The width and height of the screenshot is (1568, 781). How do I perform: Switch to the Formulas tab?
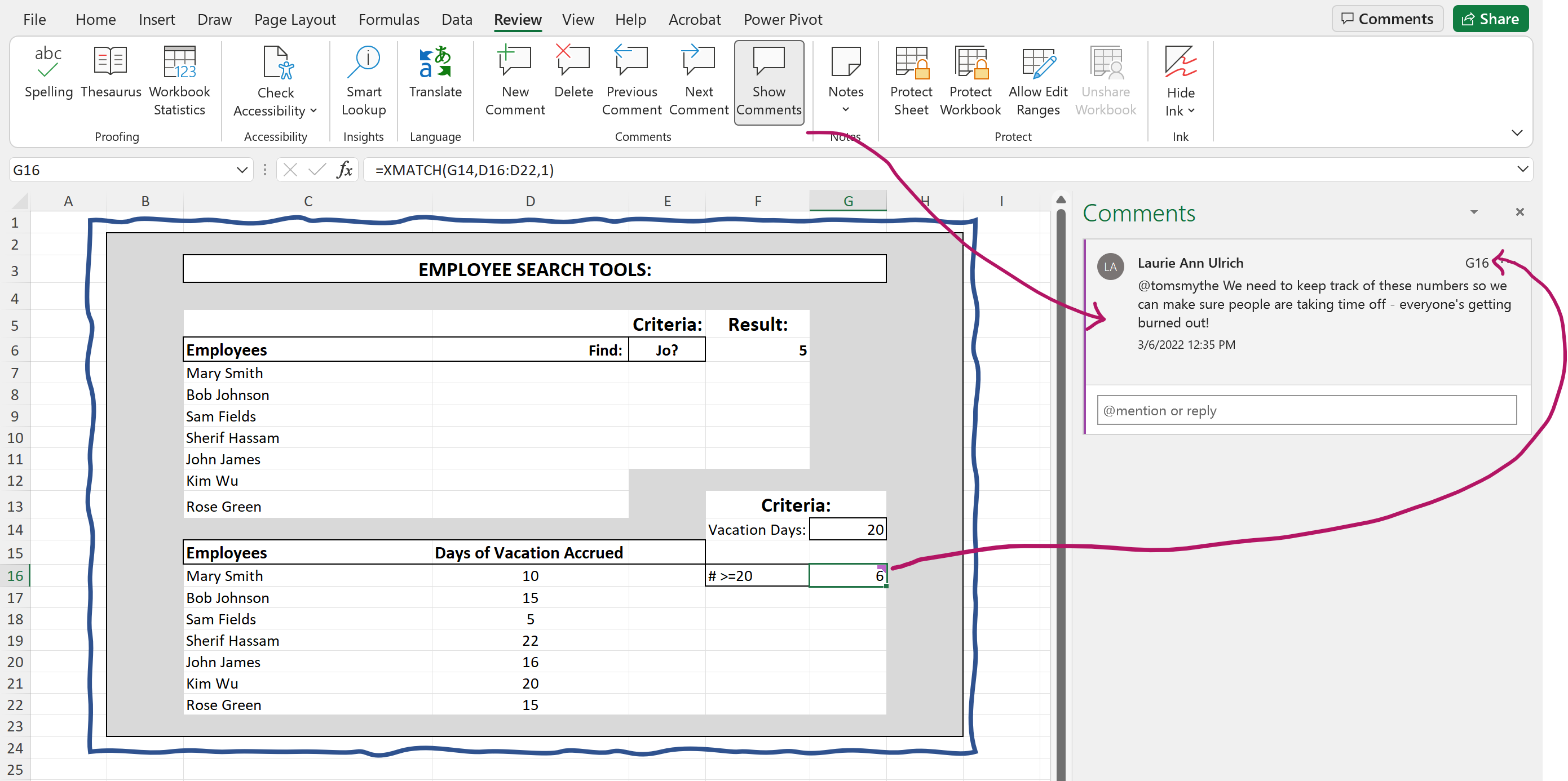[x=388, y=20]
